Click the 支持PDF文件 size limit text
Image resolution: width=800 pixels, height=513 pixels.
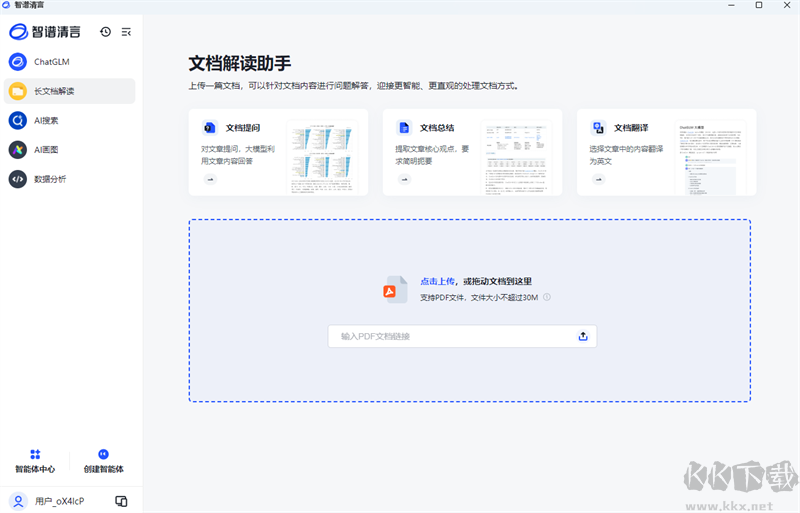479,298
